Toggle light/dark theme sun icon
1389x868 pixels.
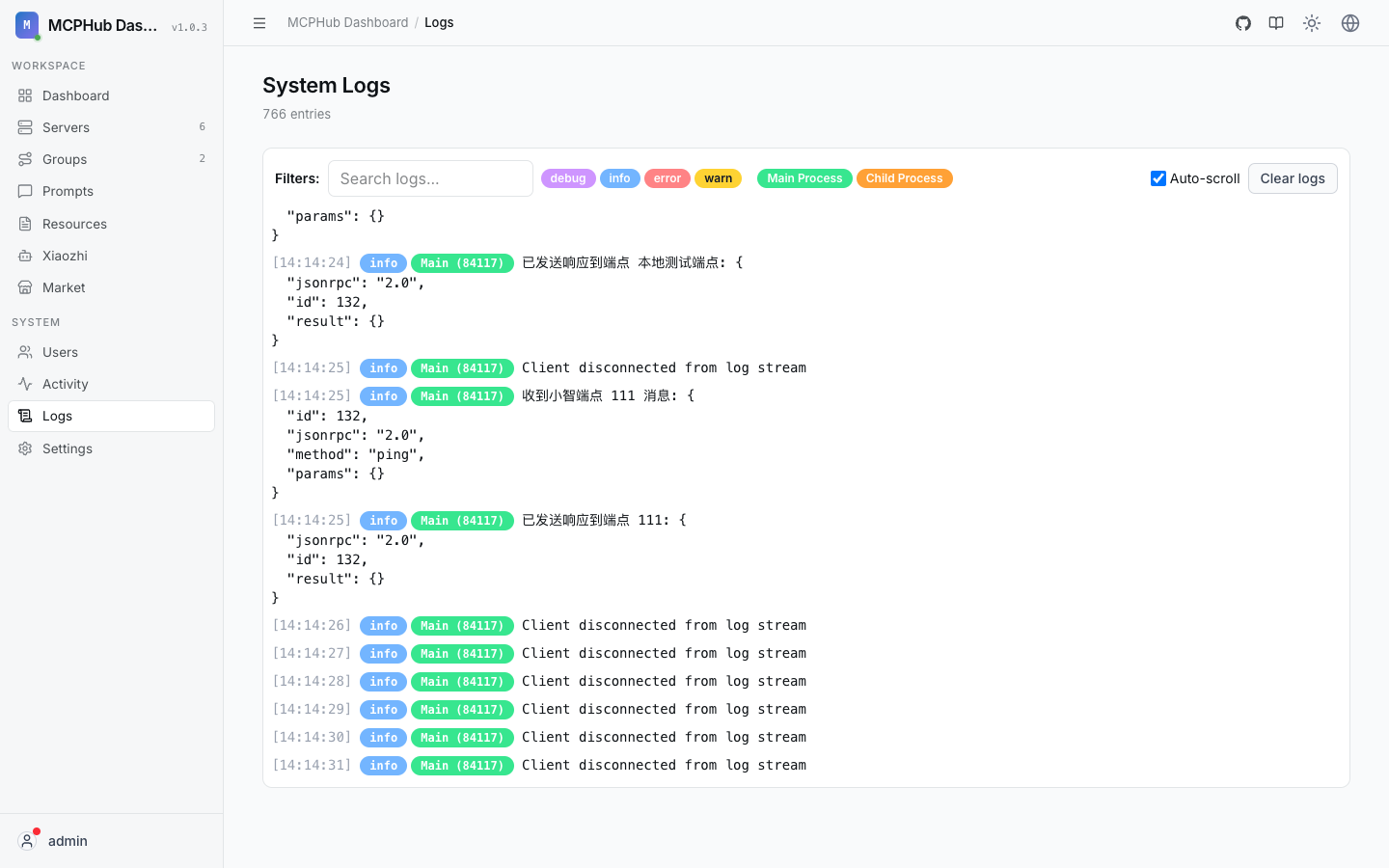[1312, 23]
